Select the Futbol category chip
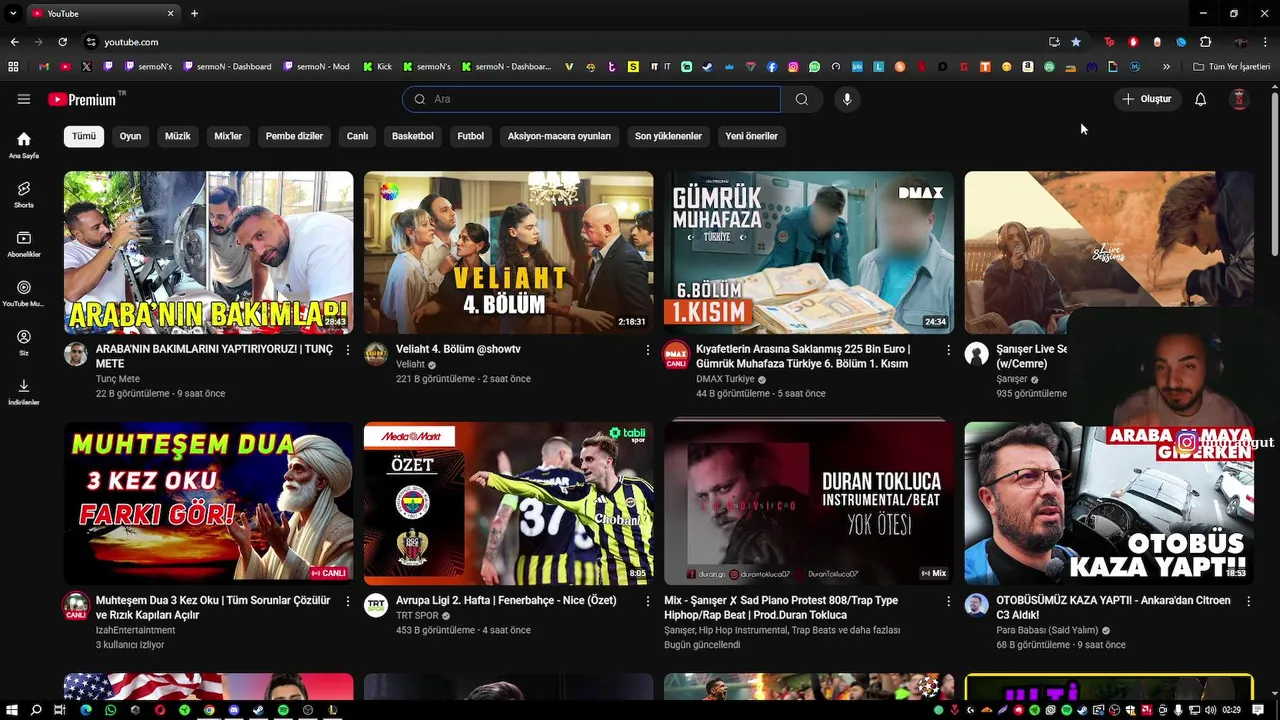The image size is (1280, 720). coord(471,136)
